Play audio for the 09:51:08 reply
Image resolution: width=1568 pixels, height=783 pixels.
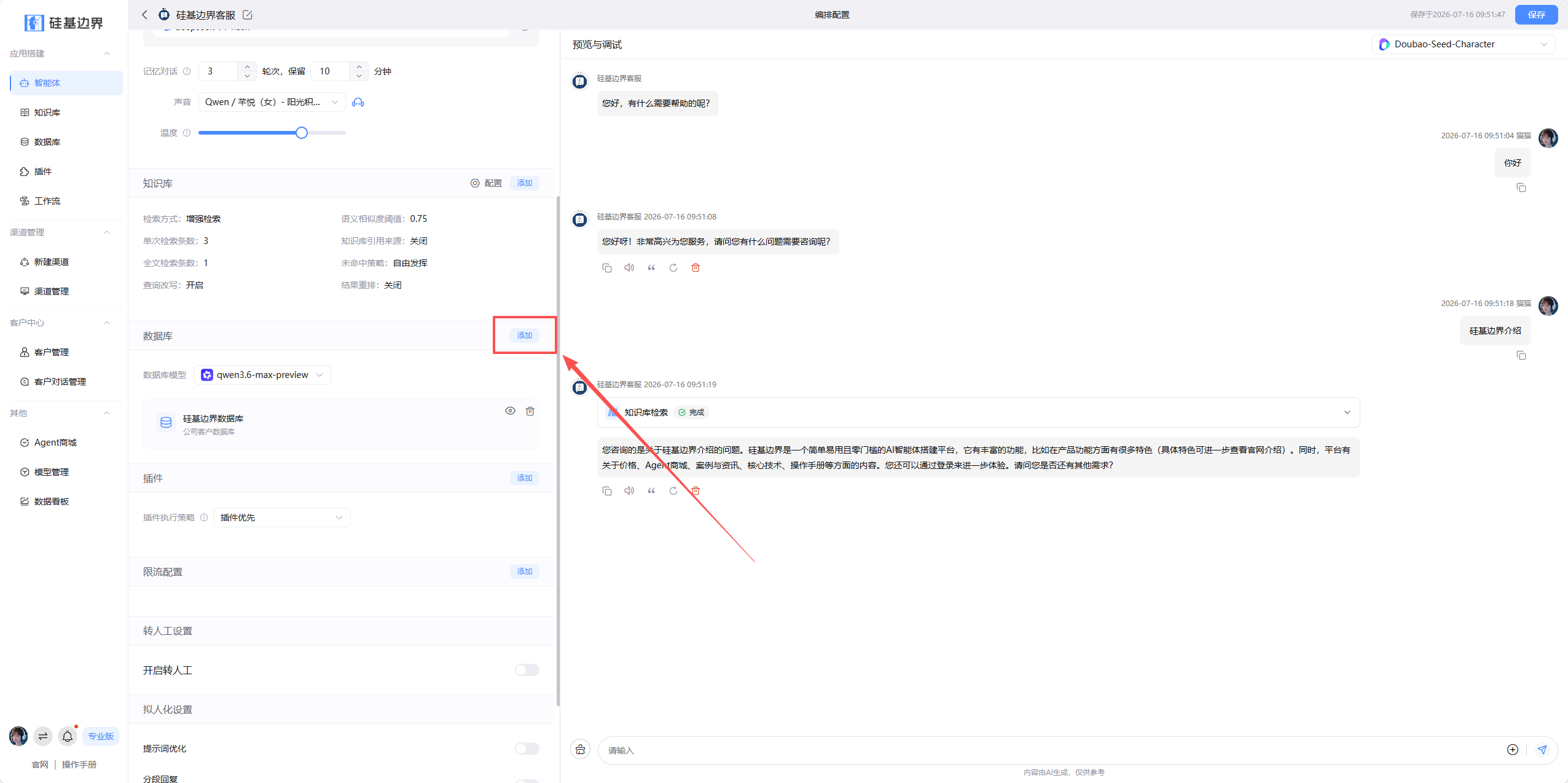[629, 267]
